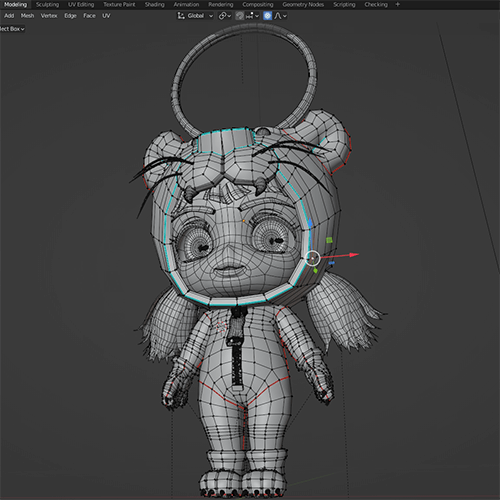Click the blue Z-axis gizmo arrow

coord(310,223)
